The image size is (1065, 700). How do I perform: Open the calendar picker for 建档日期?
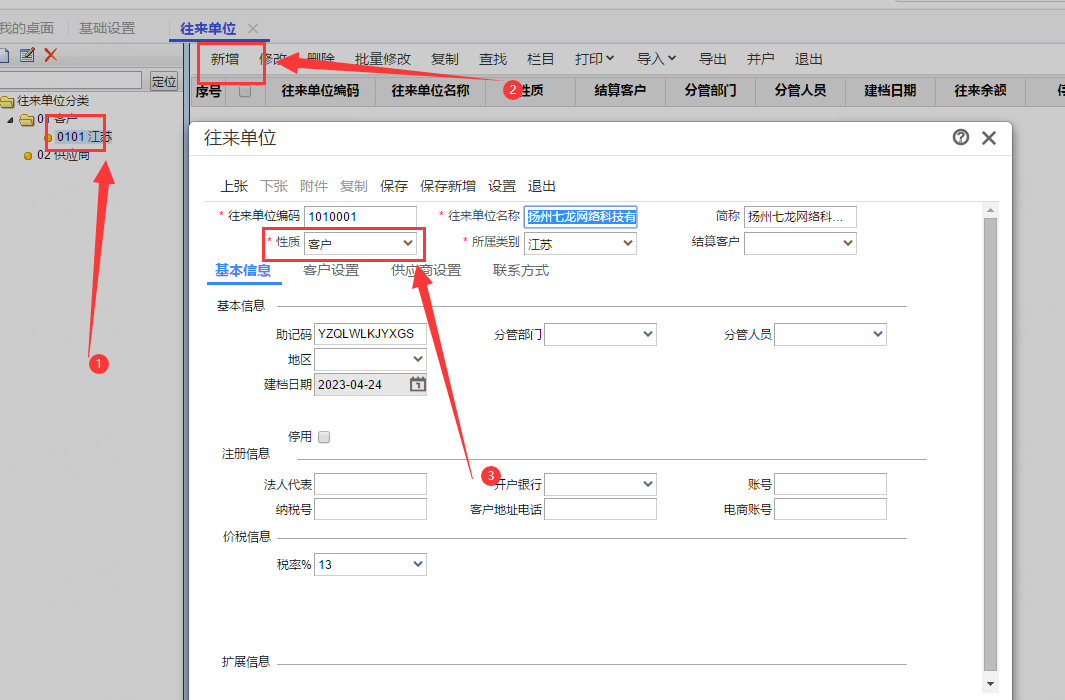pos(418,384)
